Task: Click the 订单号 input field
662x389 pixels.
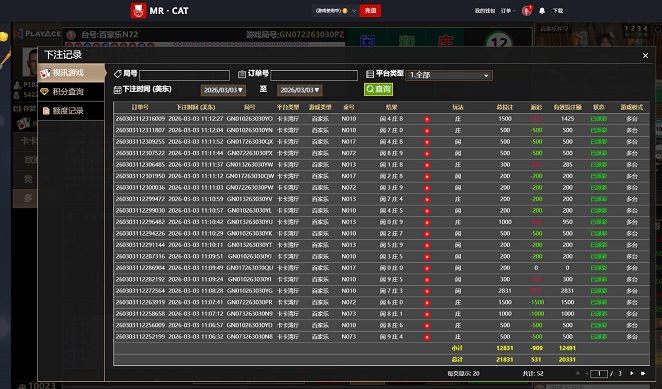Action: point(314,75)
